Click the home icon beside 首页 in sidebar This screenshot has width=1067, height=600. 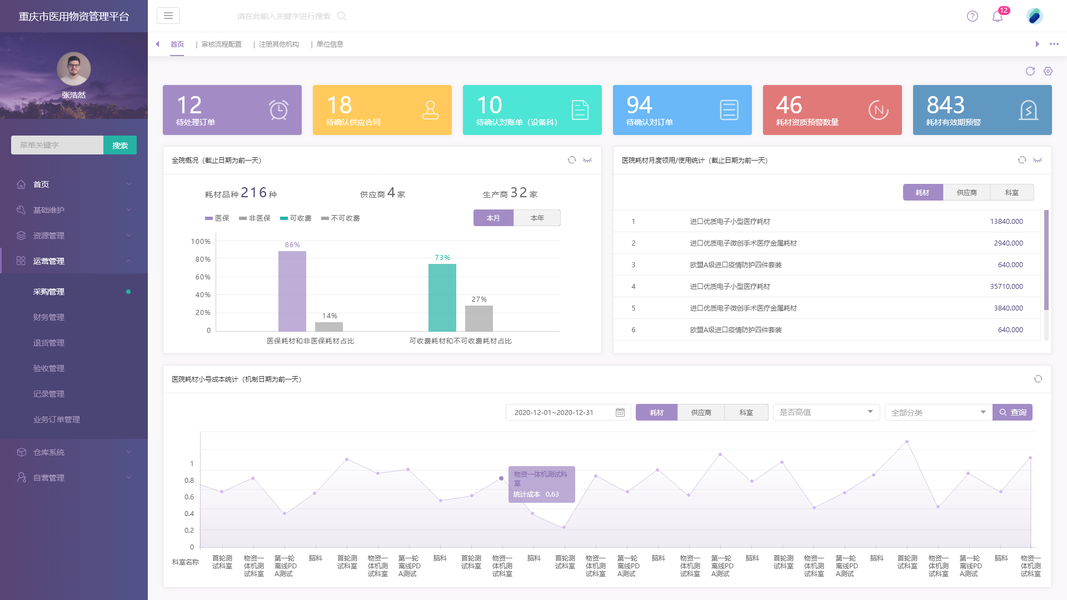pyautogui.click(x=21, y=184)
